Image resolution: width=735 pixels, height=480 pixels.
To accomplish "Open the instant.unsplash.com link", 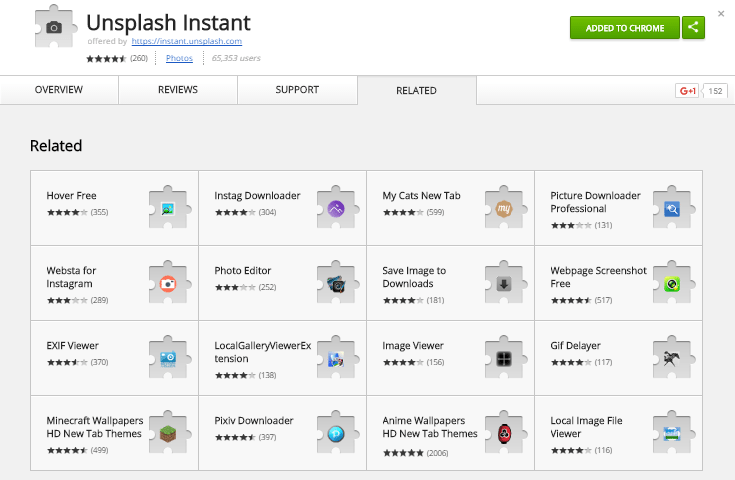I will [x=187, y=41].
